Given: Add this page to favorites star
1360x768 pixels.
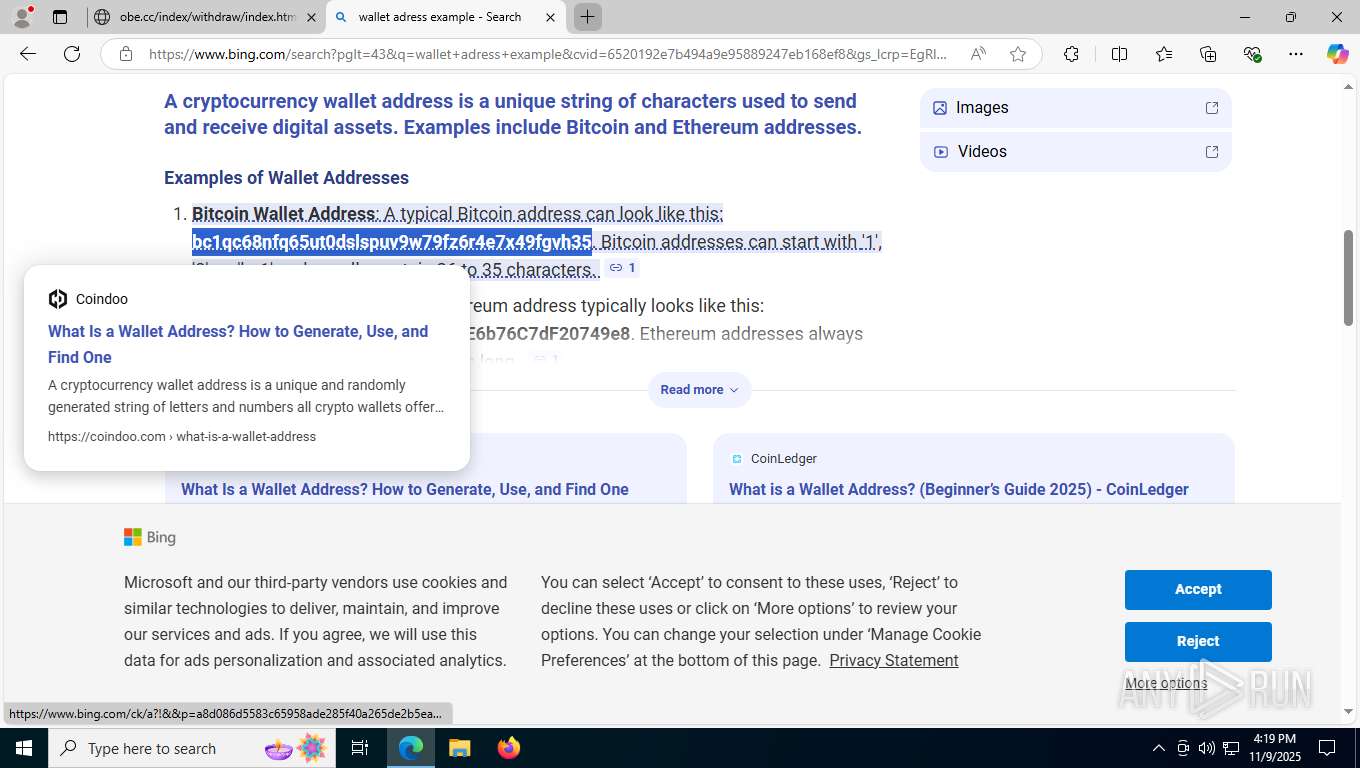Looking at the screenshot, I should [1018, 54].
